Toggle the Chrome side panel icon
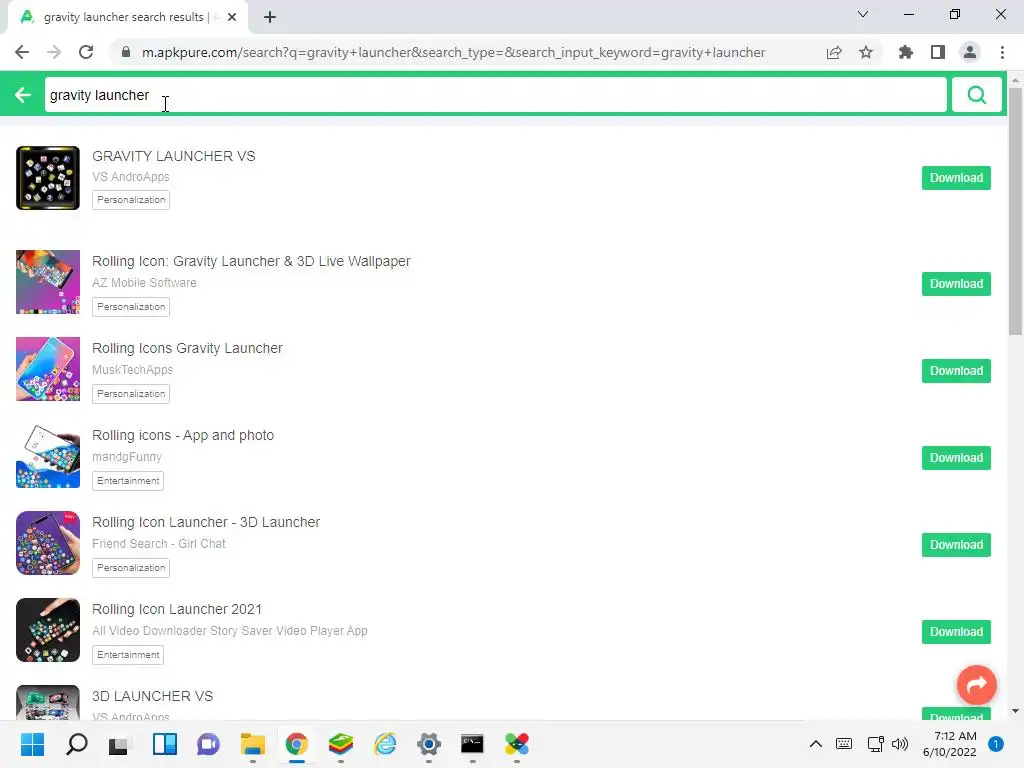1024x768 pixels. click(x=938, y=52)
